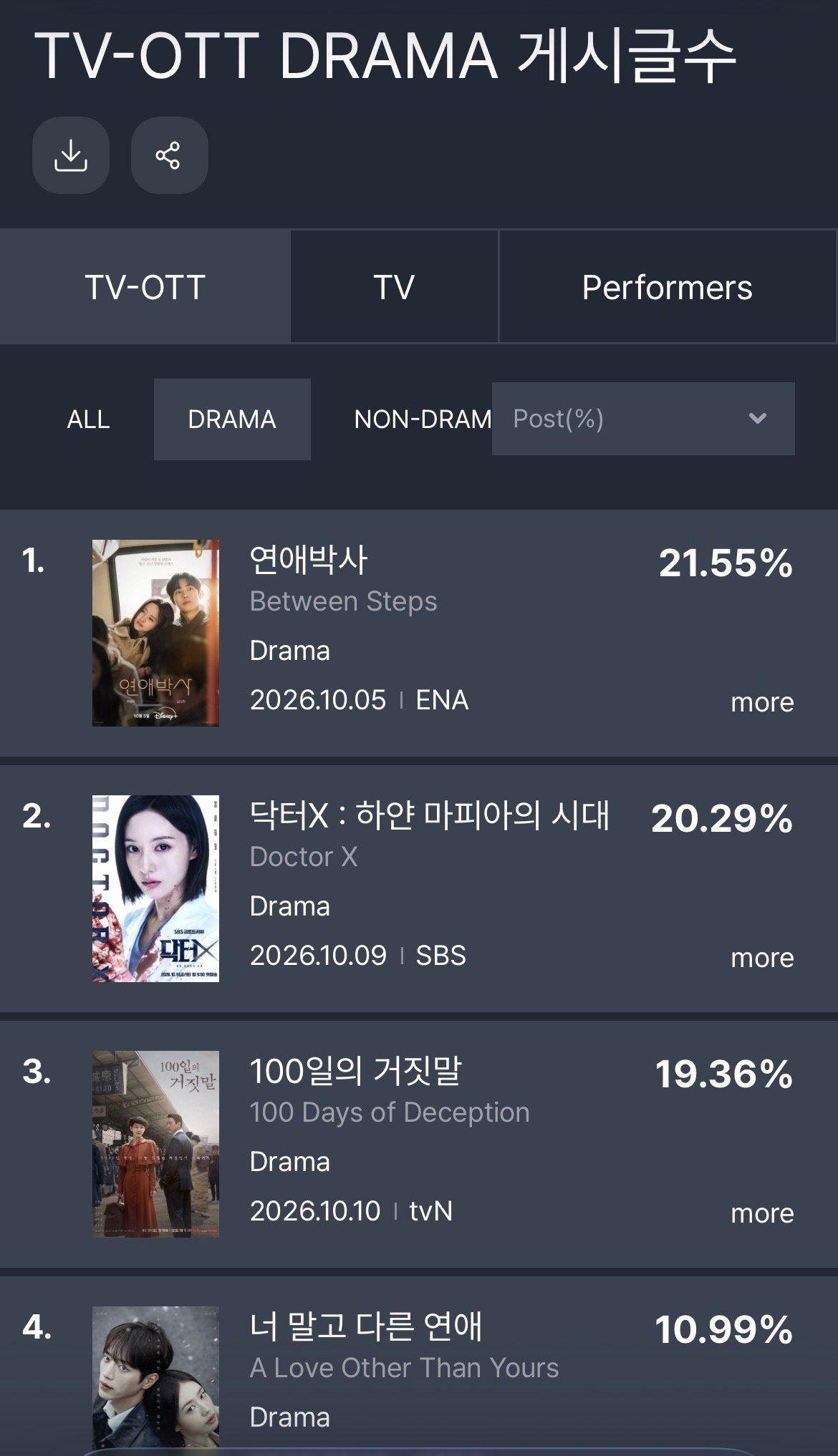Screen dimensions: 838x1456
Task: Click more for Between Steps
Action: (762, 702)
